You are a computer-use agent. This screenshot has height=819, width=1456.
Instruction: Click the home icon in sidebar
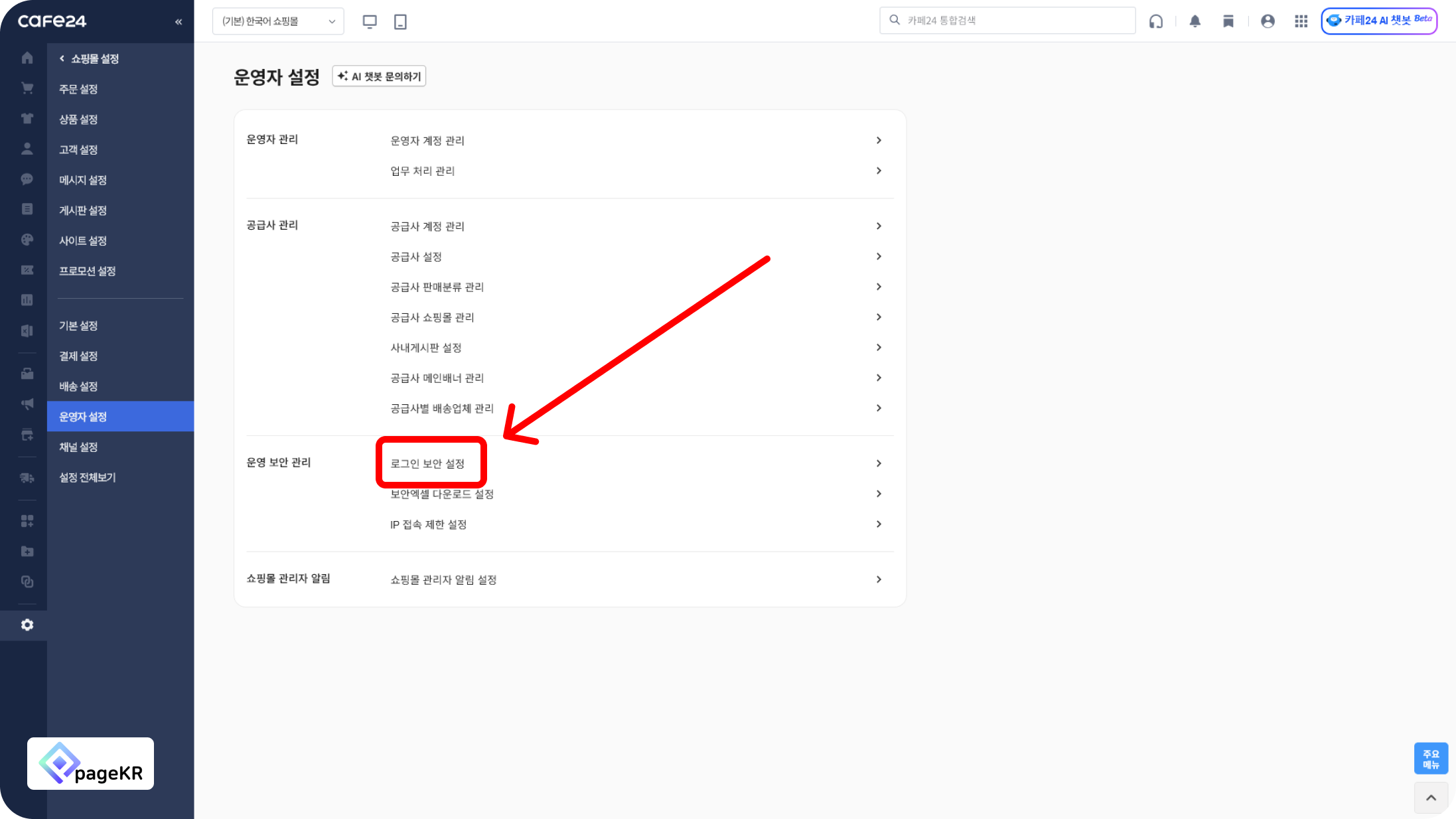(x=27, y=58)
